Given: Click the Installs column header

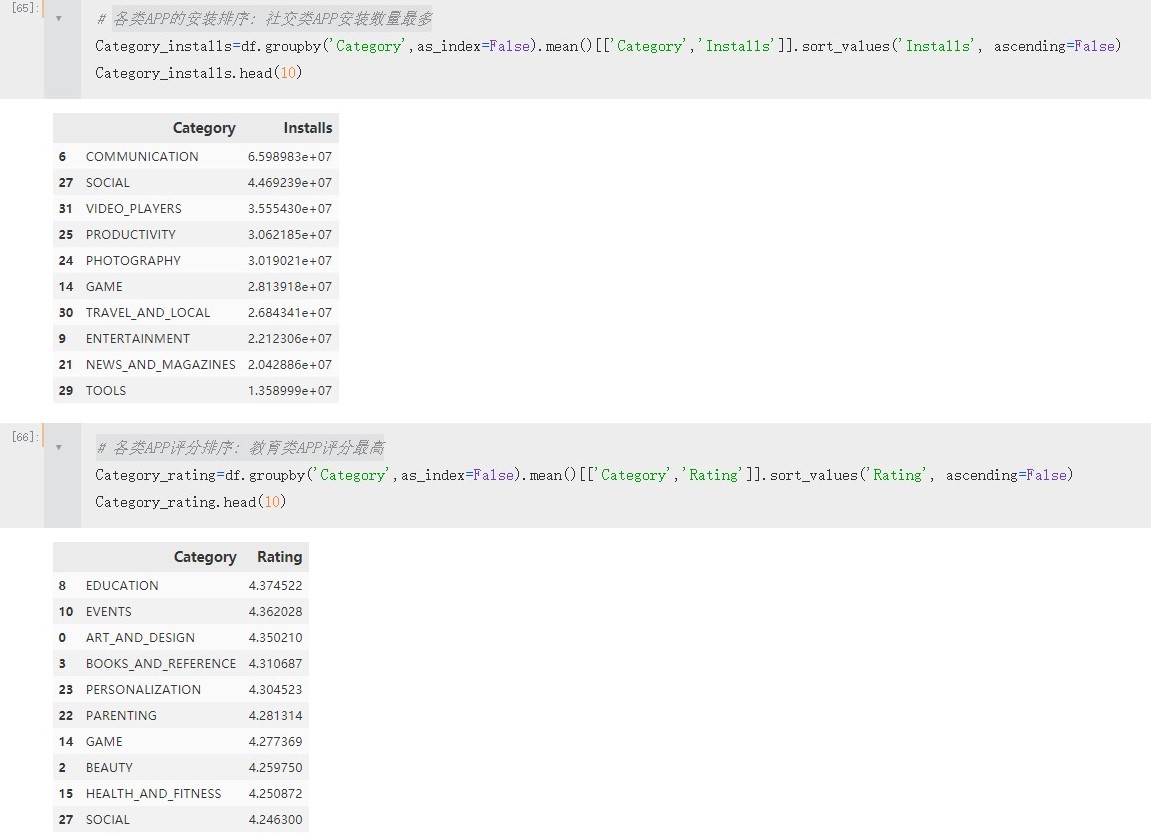Looking at the screenshot, I should click(x=308, y=128).
